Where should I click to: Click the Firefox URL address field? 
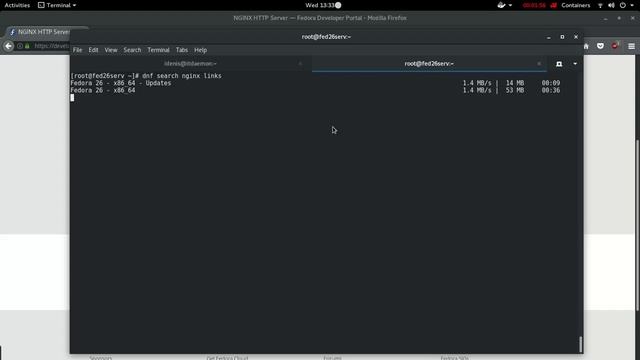click(x=51, y=46)
